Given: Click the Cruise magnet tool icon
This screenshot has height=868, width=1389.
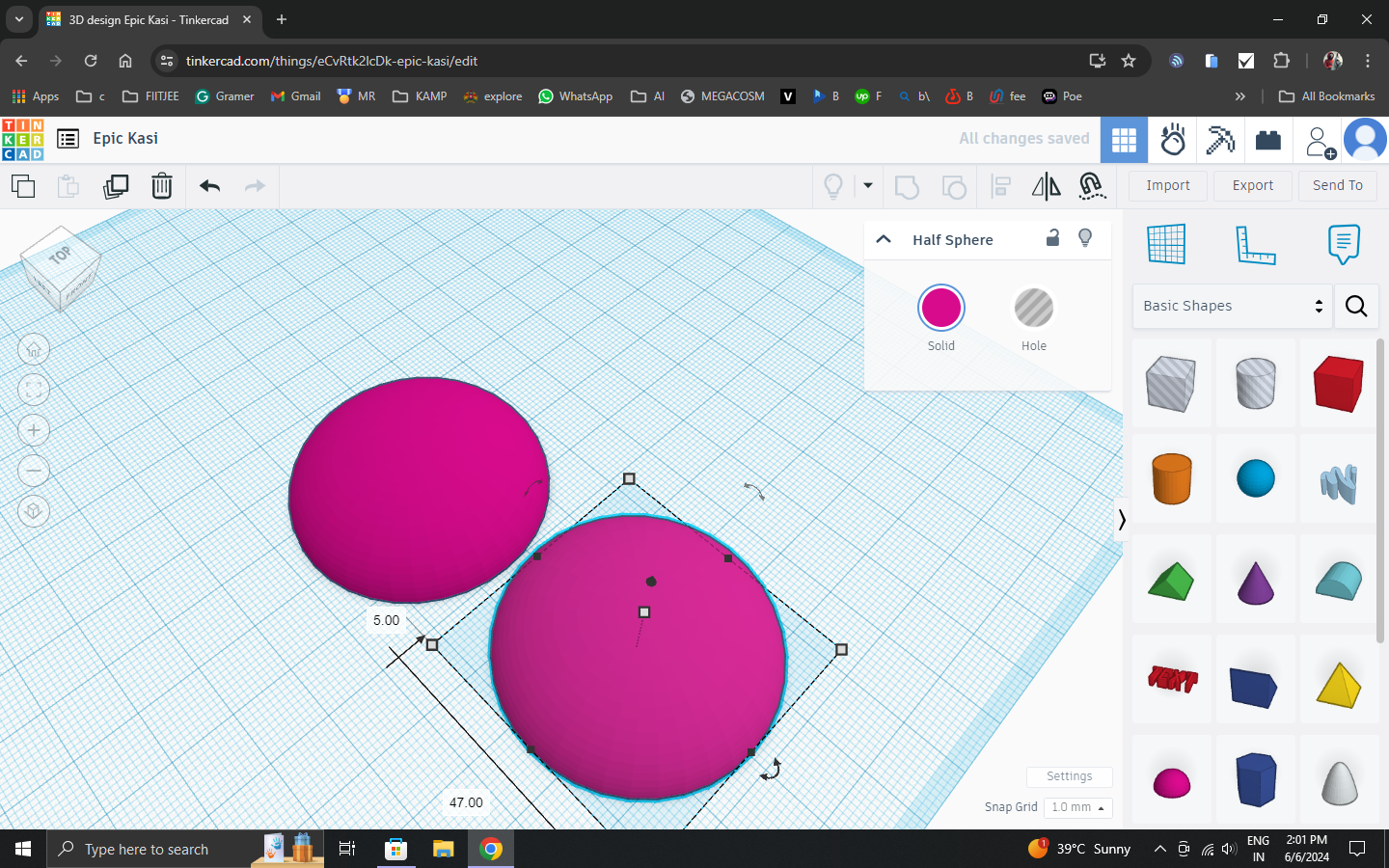Looking at the screenshot, I should [1091, 186].
